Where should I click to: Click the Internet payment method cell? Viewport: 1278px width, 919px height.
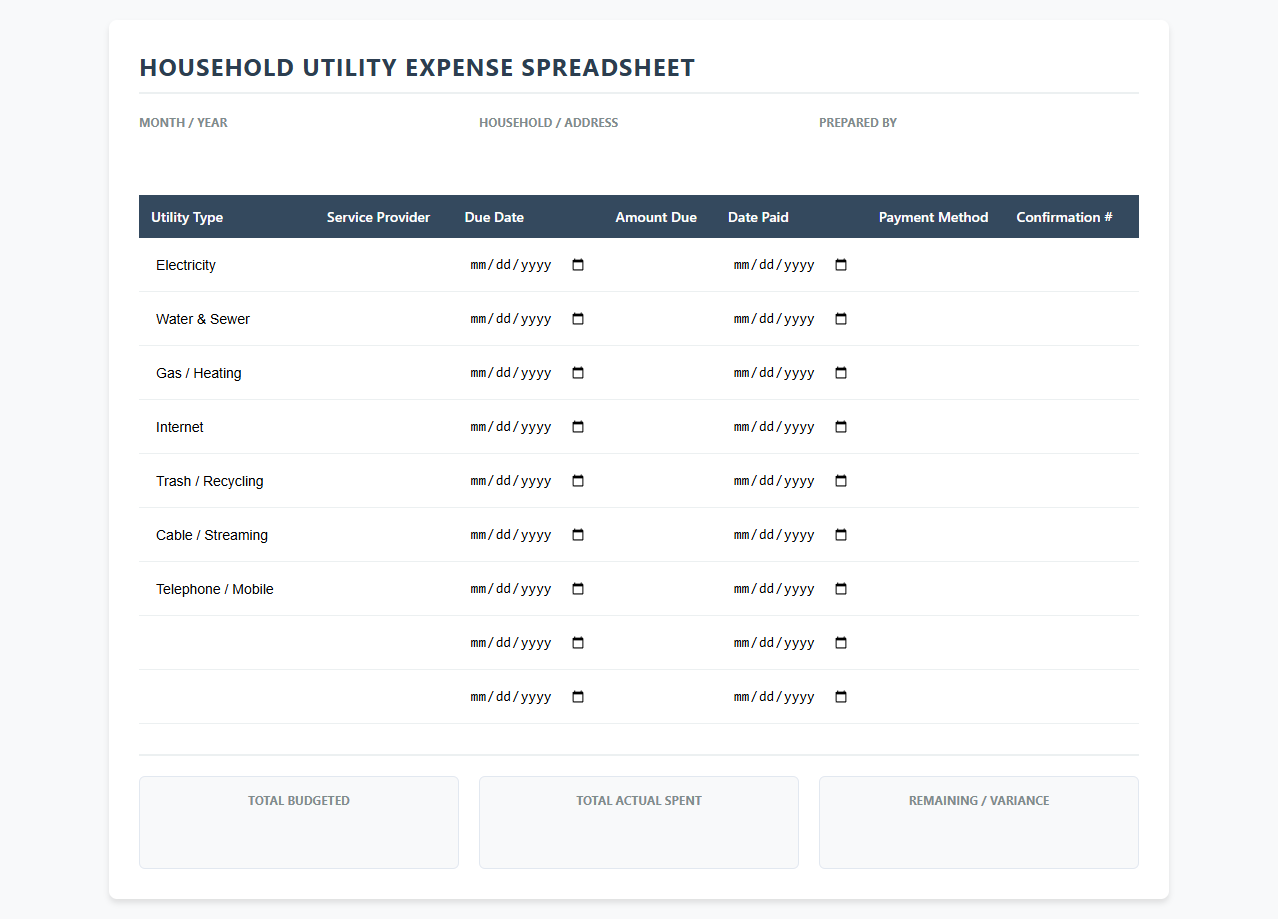click(x=936, y=427)
